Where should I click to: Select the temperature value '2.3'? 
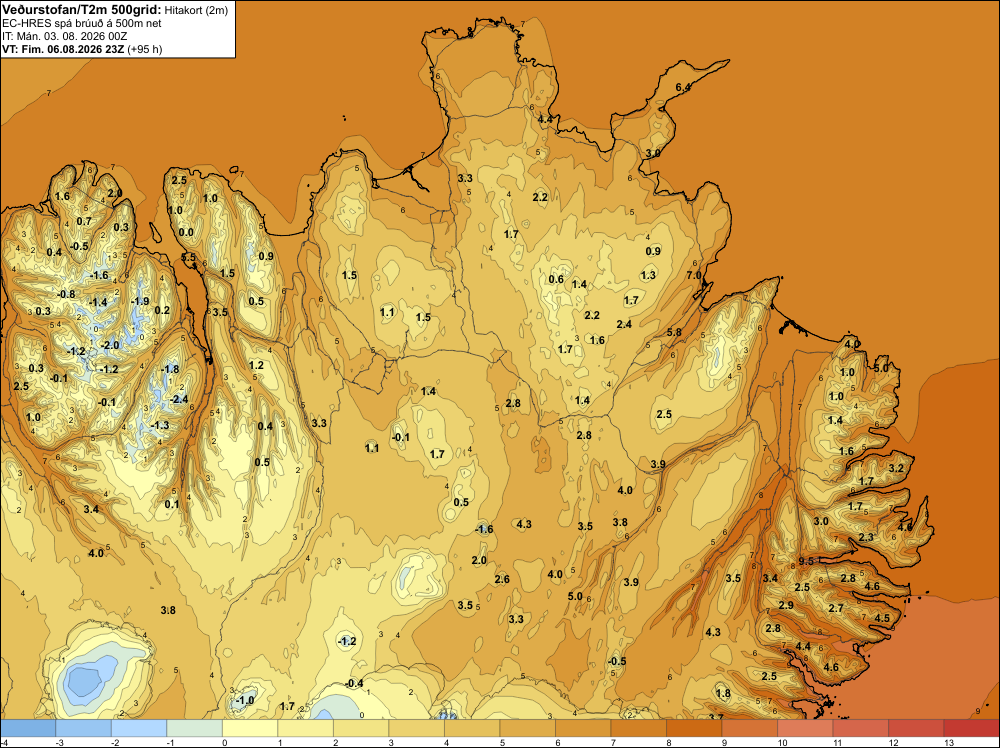(x=866, y=537)
